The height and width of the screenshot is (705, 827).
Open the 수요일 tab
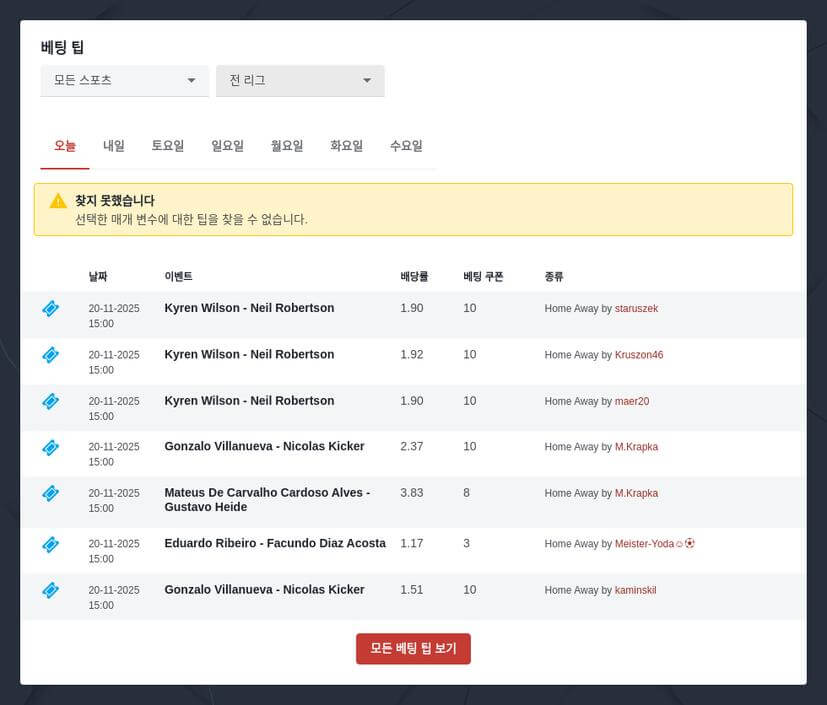tap(406, 146)
